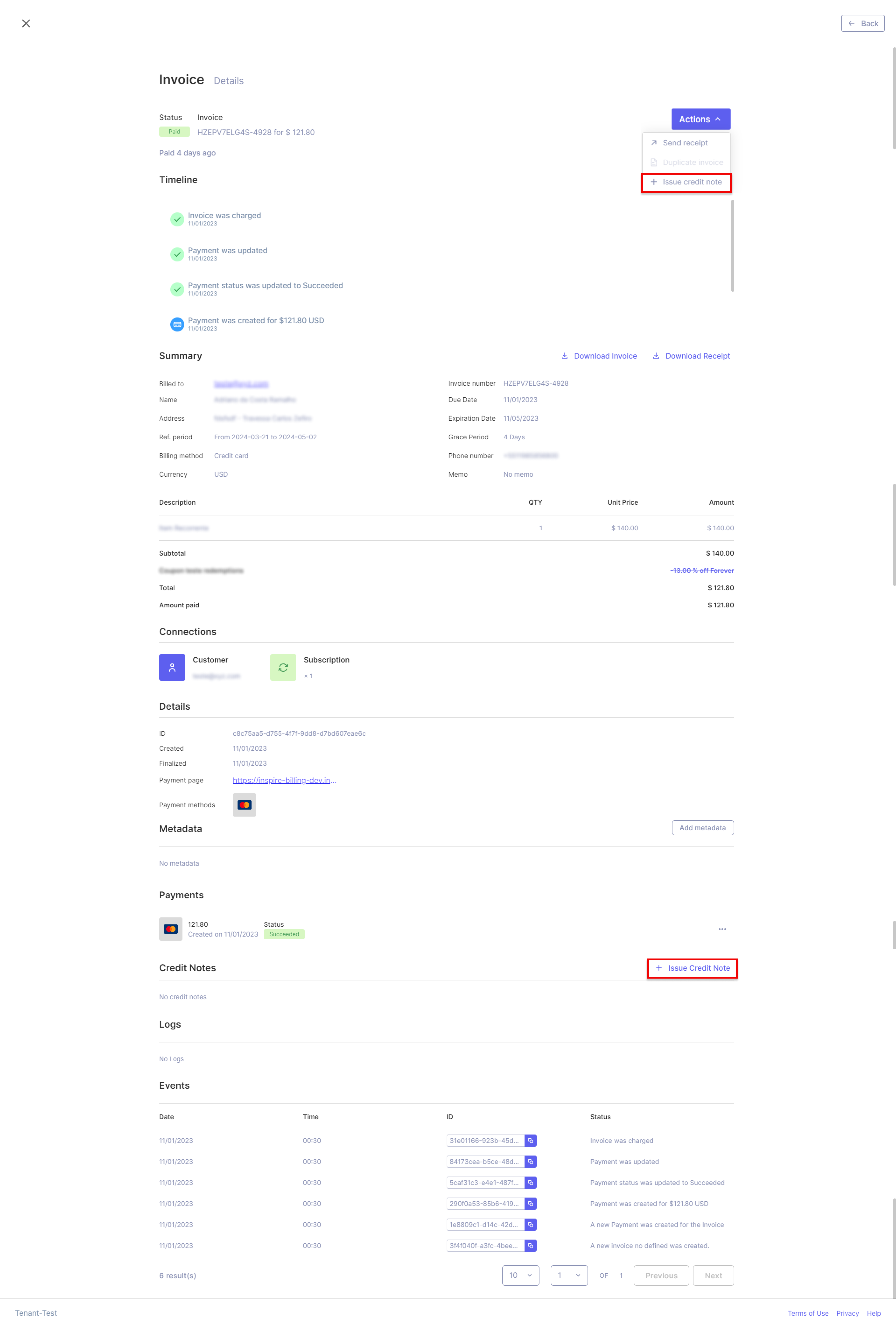Open the Subscription connection icon

pyautogui.click(x=283, y=667)
